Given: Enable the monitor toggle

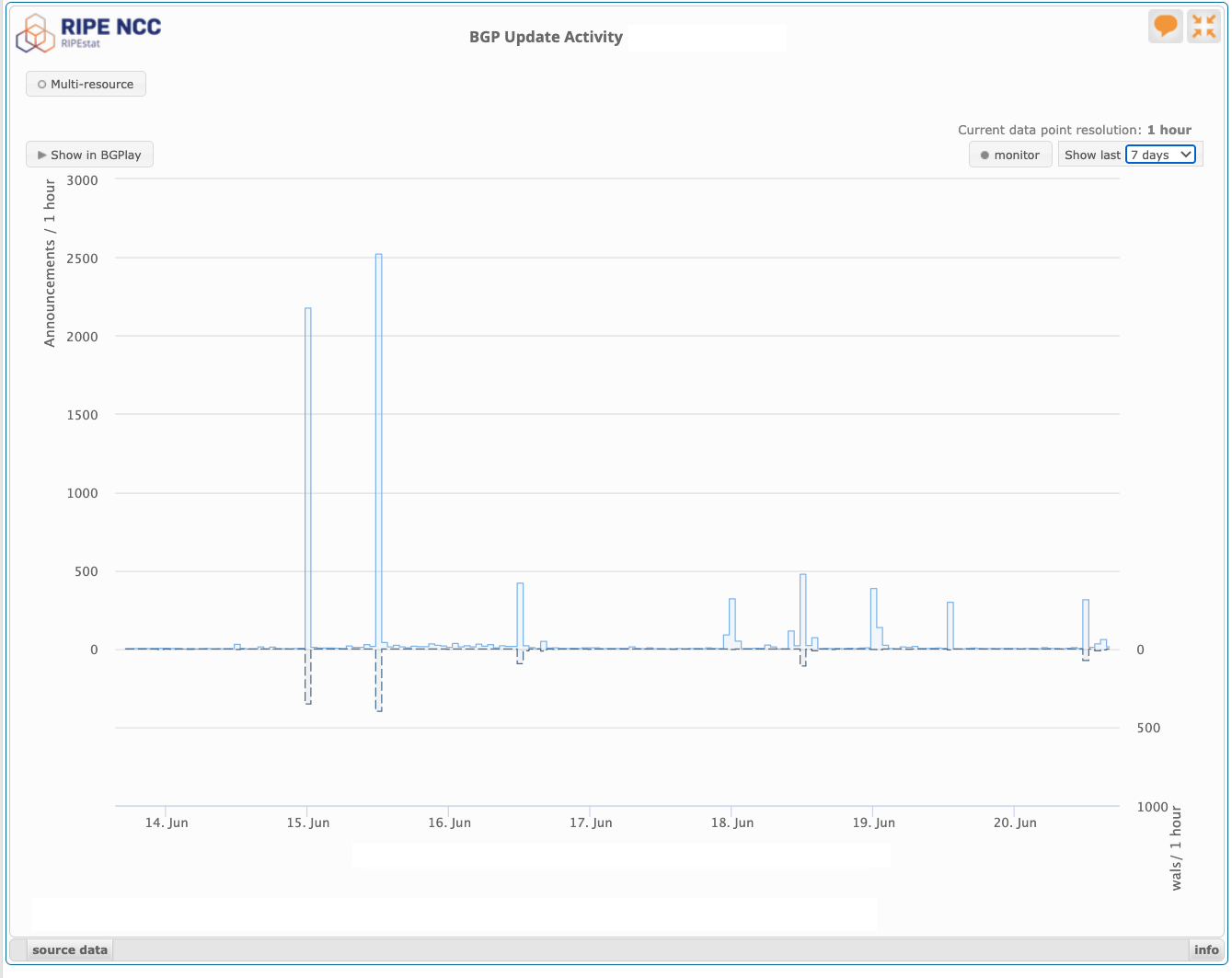Looking at the screenshot, I should coord(1009,155).
